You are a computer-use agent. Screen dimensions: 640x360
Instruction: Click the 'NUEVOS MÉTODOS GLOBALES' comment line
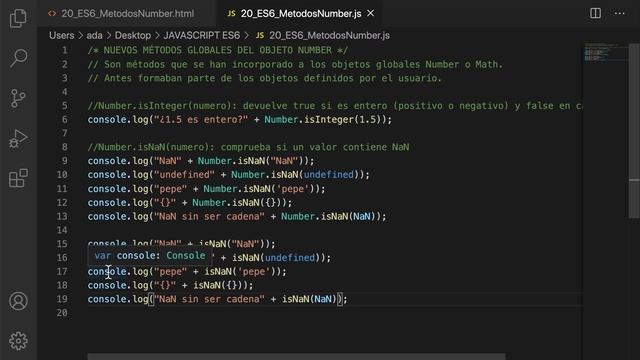(x=218, y=50)
